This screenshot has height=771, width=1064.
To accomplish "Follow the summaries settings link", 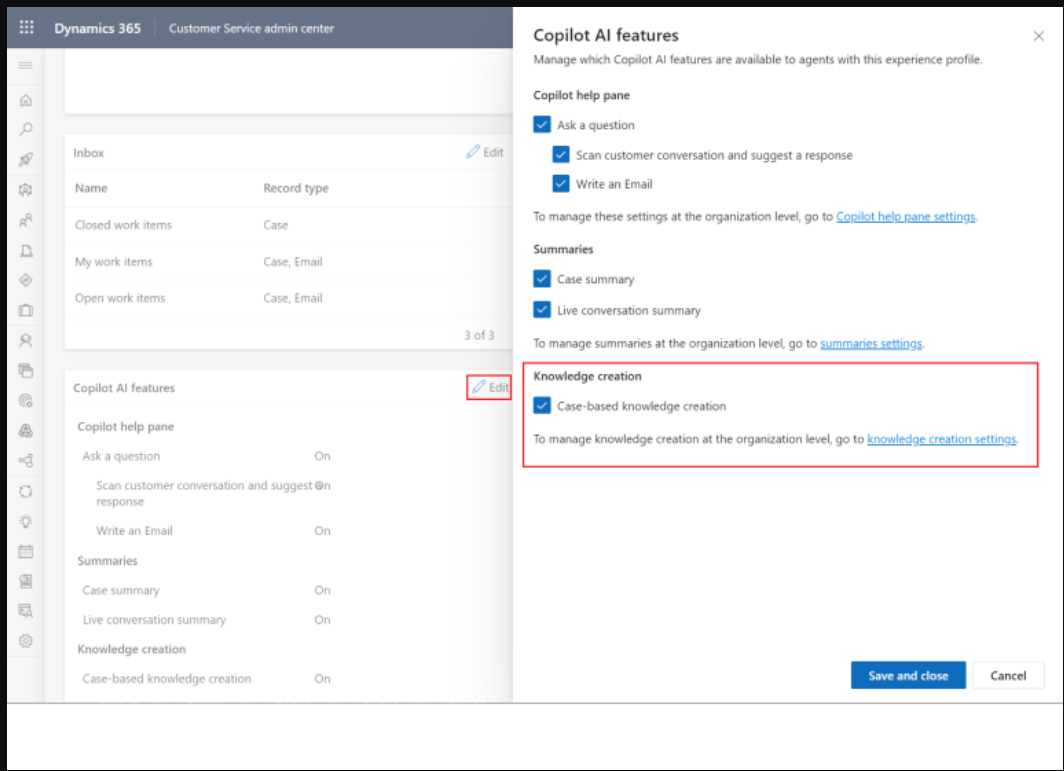I will [x=870, y=343].
